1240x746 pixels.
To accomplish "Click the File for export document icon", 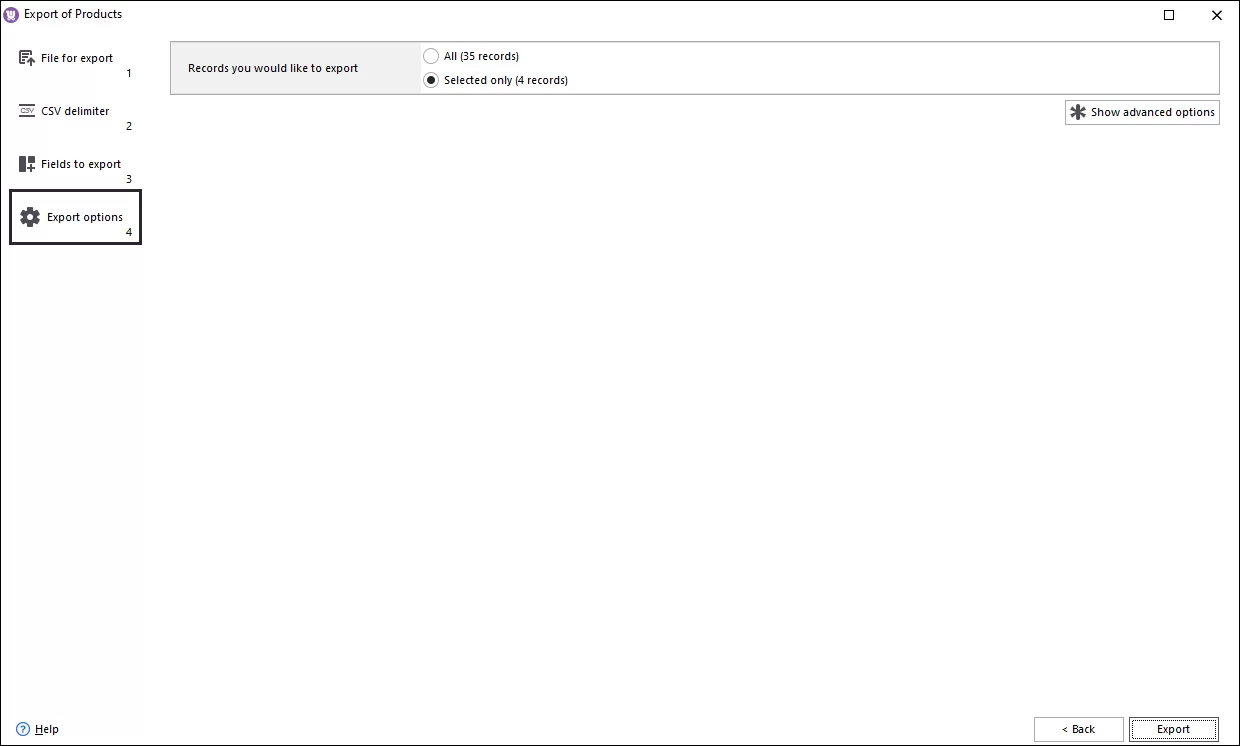I will (x=26, y=58).
